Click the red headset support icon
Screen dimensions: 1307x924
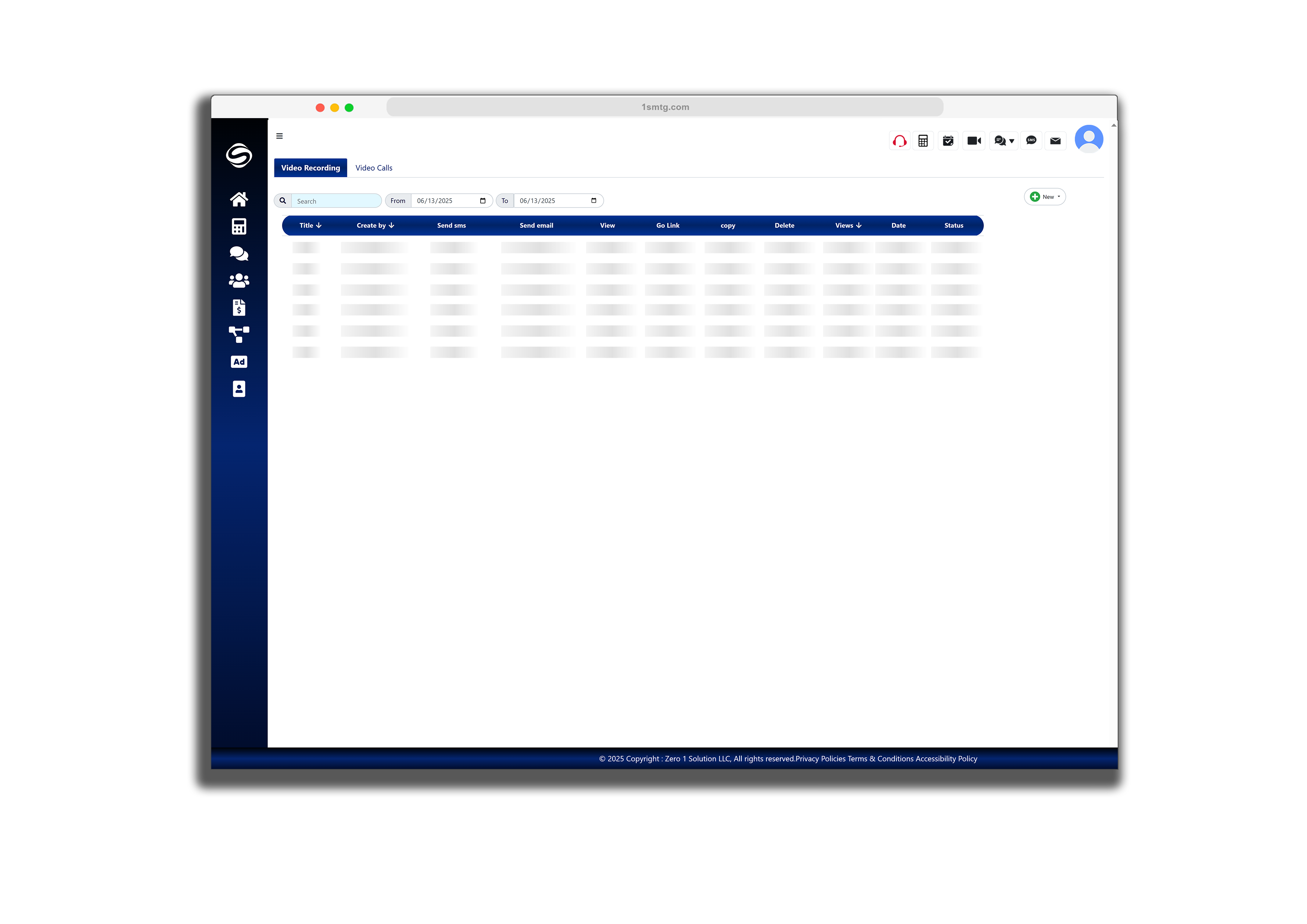[x=899, y=140]
